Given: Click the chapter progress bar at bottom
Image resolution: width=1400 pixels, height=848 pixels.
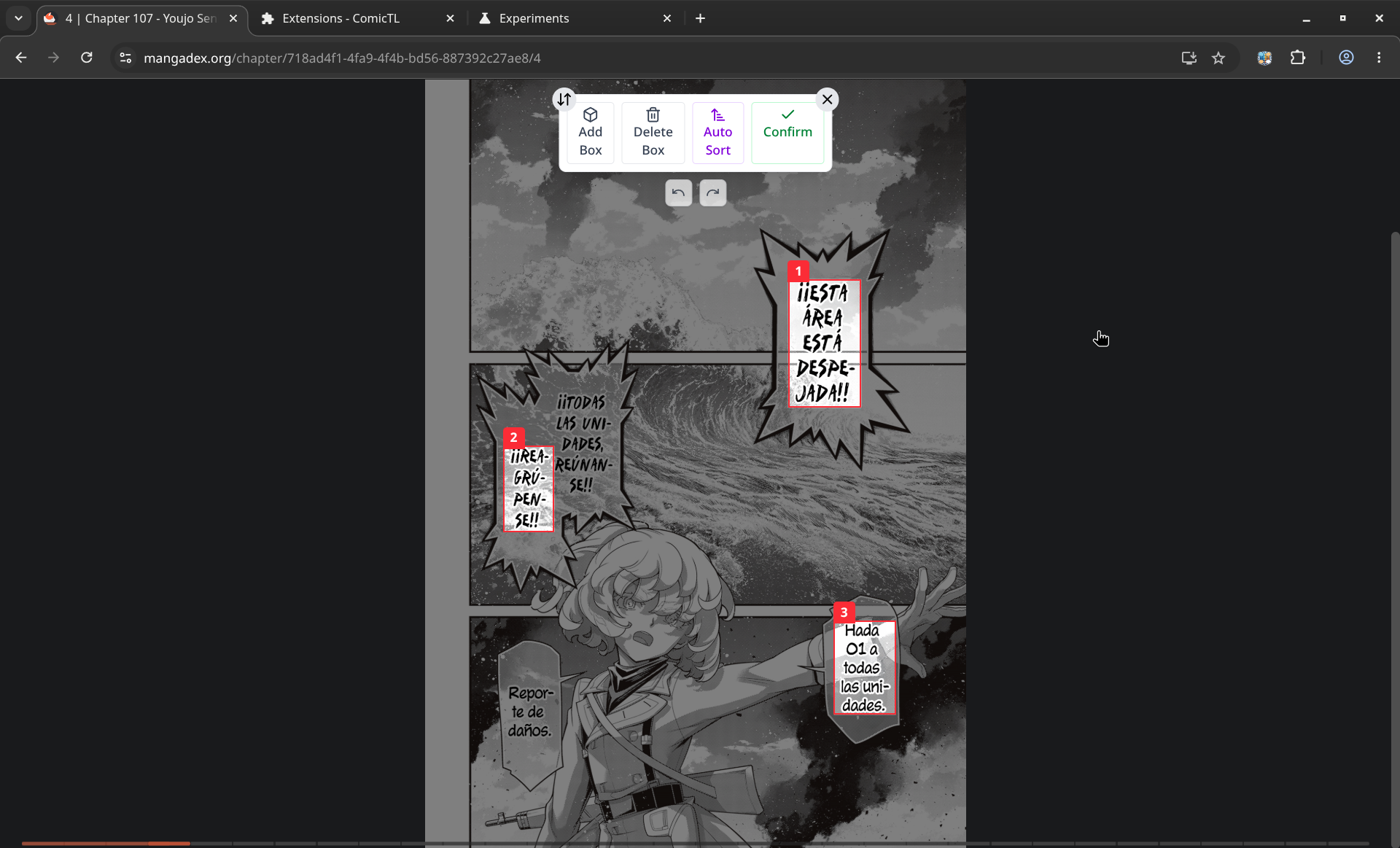Looking at the screenshot, I should point(695,844).
